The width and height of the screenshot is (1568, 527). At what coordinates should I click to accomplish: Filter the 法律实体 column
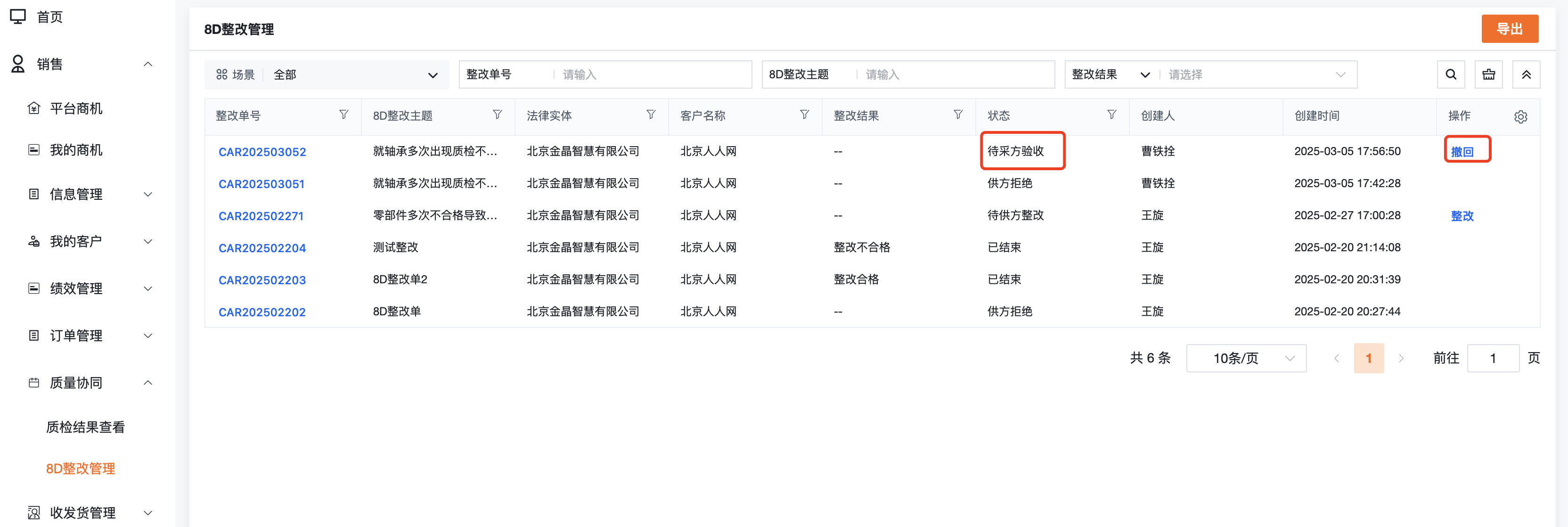click(651, 115)
